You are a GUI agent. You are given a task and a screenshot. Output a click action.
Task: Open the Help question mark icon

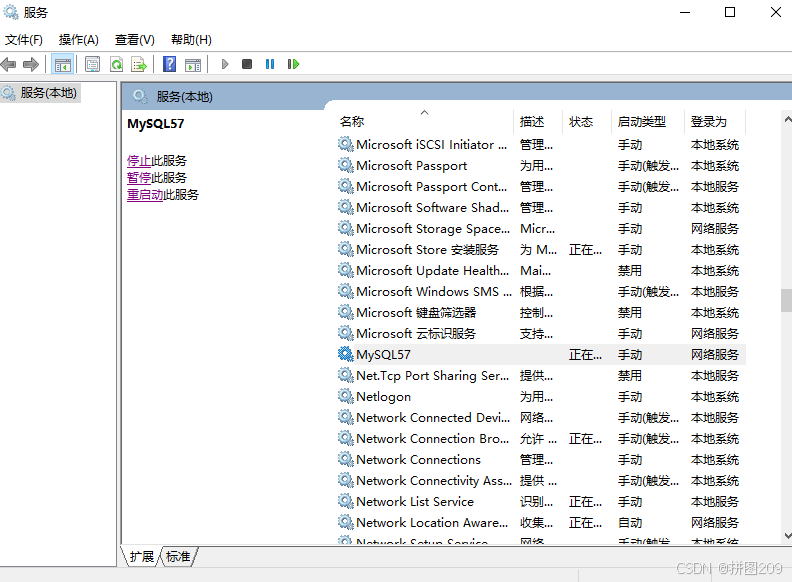[170, 64]
